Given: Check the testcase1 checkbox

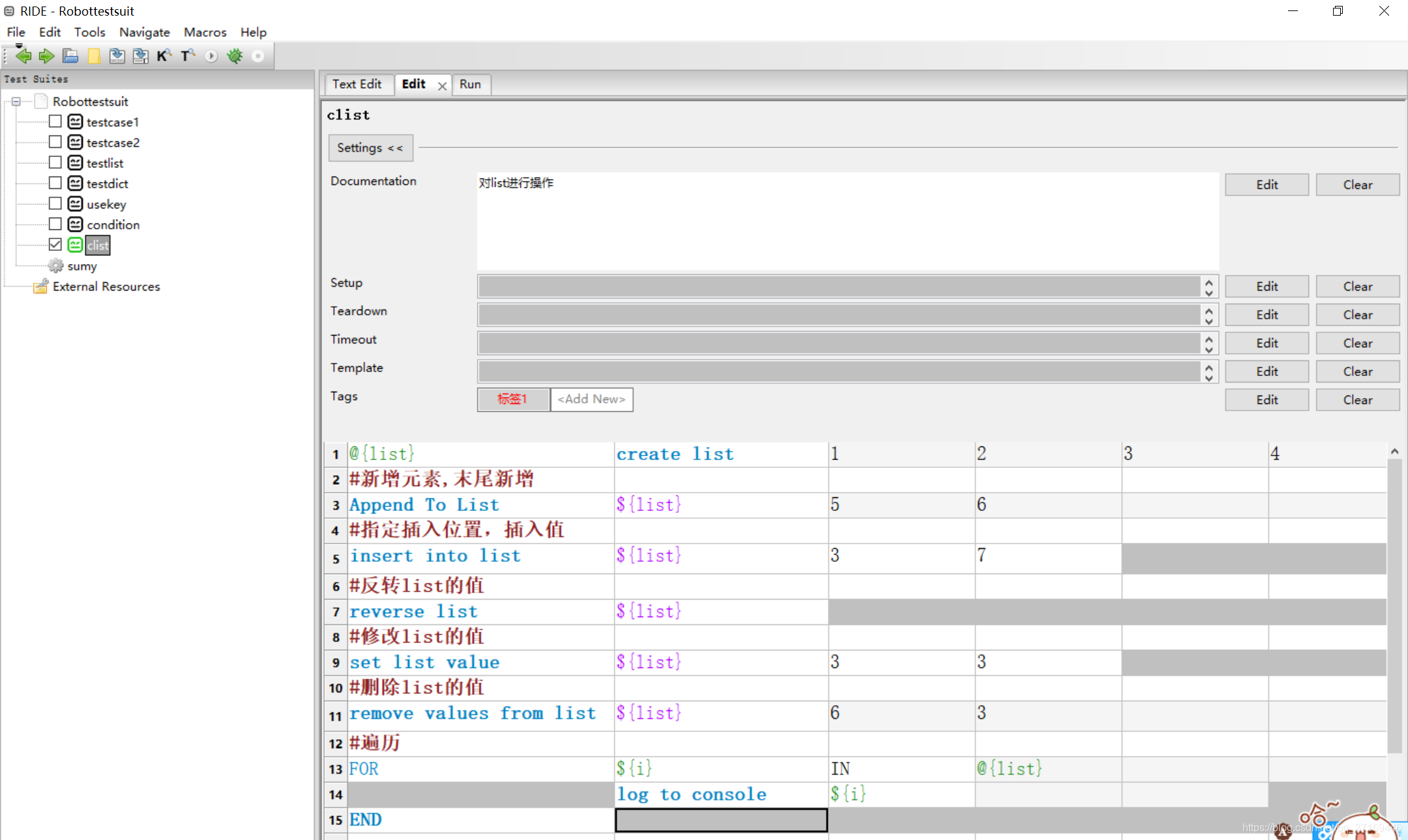Looking at the screenshot, I should 55,121.
